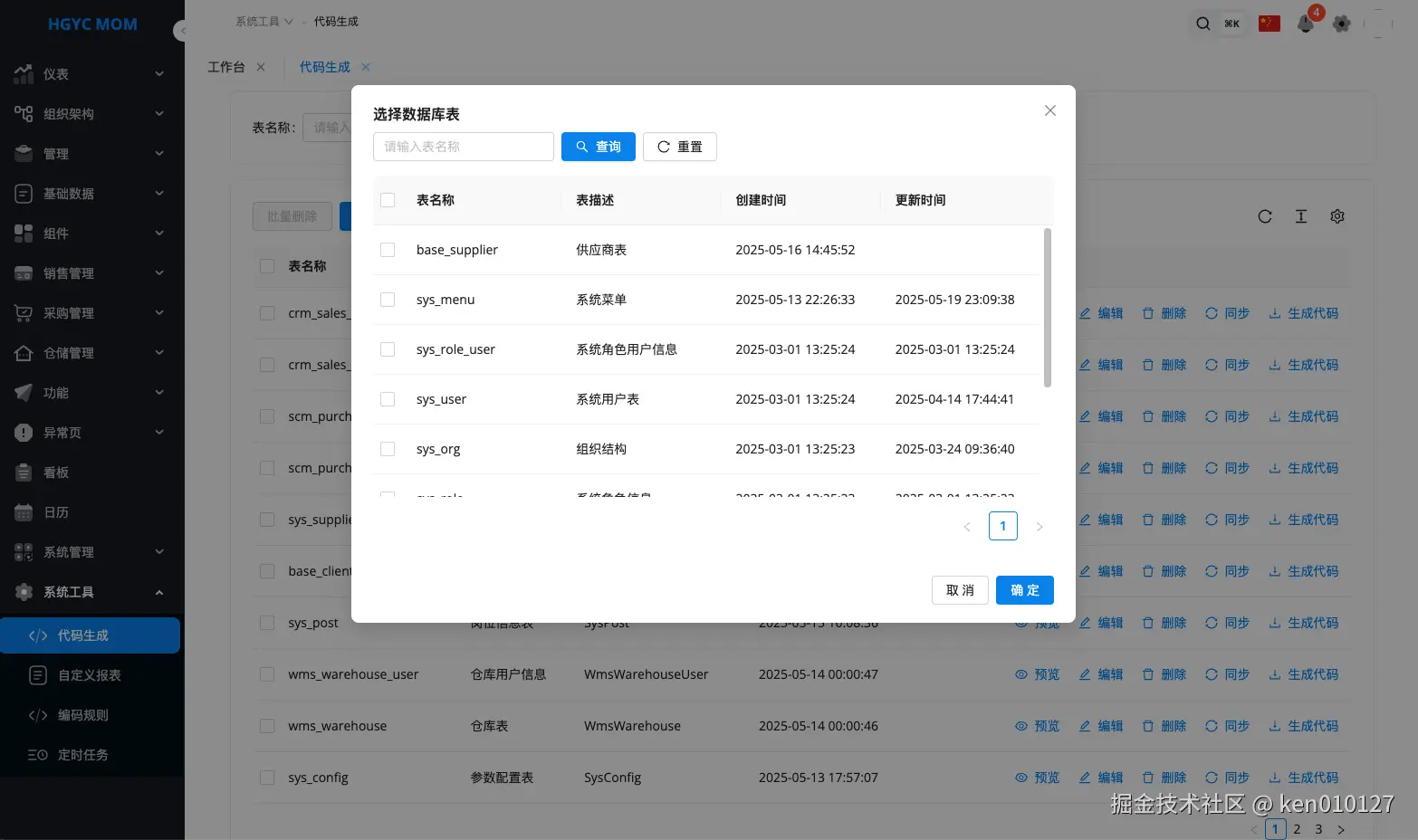Viewport: 1418px width, 840px height.
Task: Check the sys_org row checkbox
Action: pyautogui.click(x=388, y=449)
